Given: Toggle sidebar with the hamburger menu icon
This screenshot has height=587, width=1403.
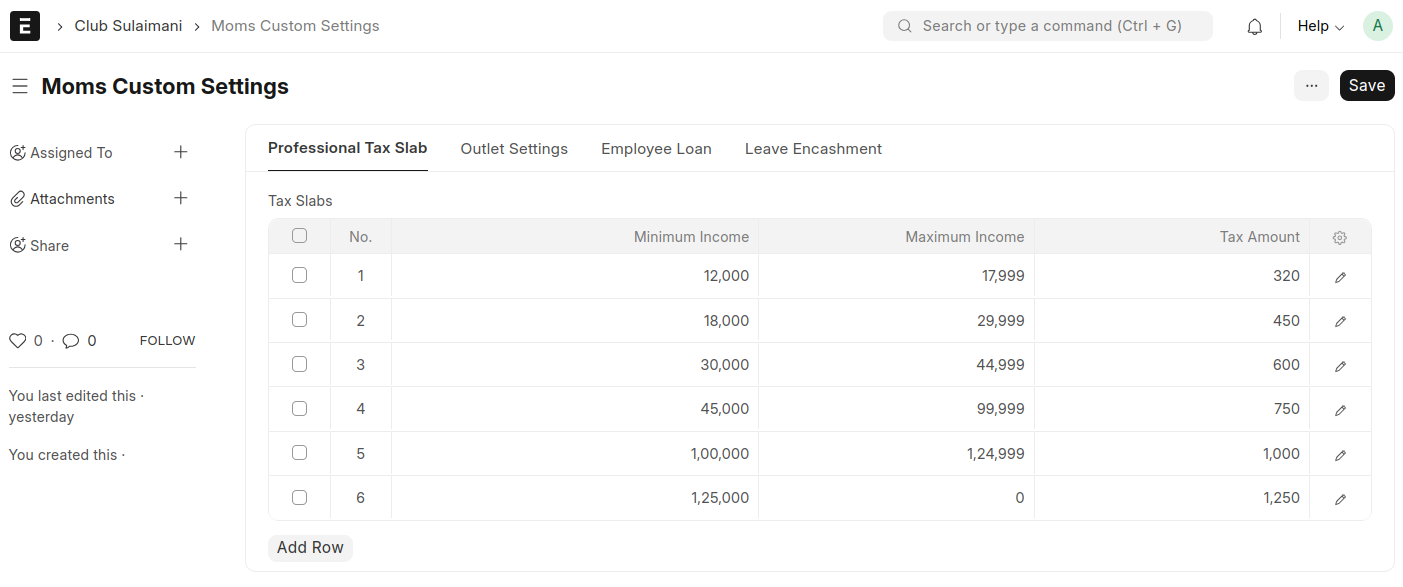Looking at the screenshot, I should [19, 87].
